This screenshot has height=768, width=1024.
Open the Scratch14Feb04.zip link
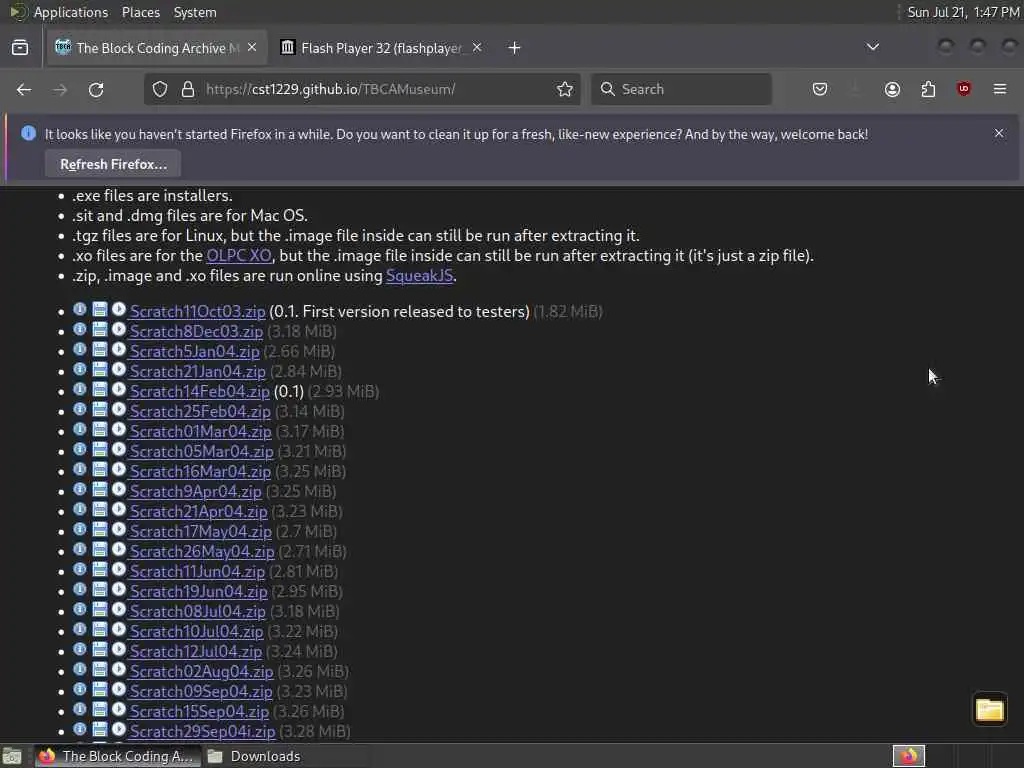click(199, 391)
